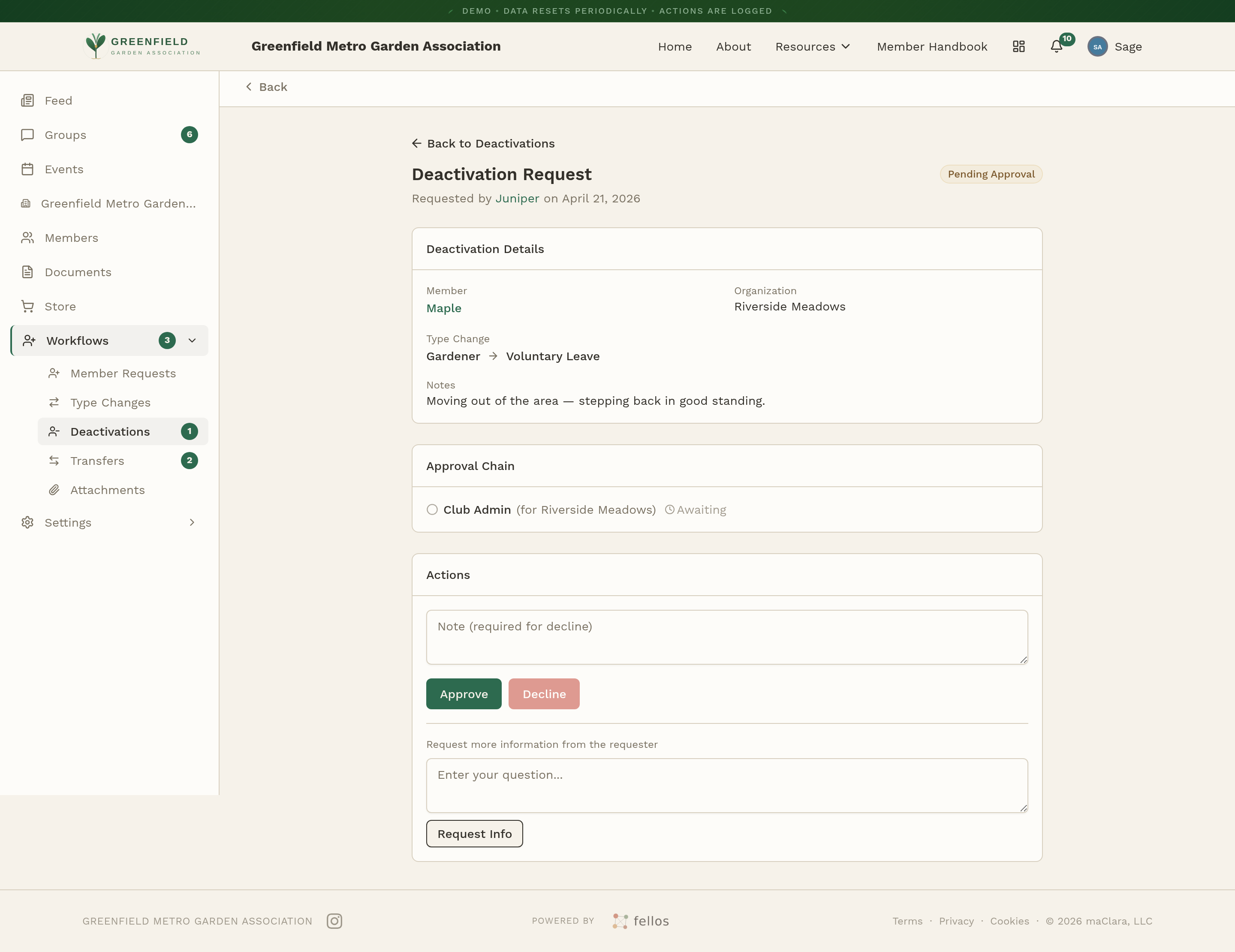
Task: Expand the Settings section chevron
Action: 192,522
